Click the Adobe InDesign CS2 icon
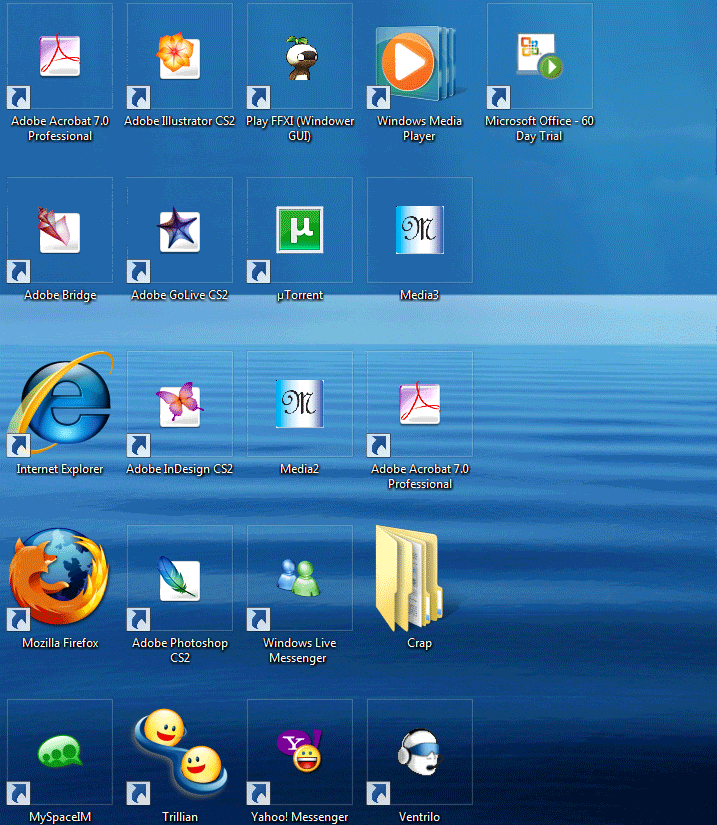 pyautogui.click(x=179, y=404)
